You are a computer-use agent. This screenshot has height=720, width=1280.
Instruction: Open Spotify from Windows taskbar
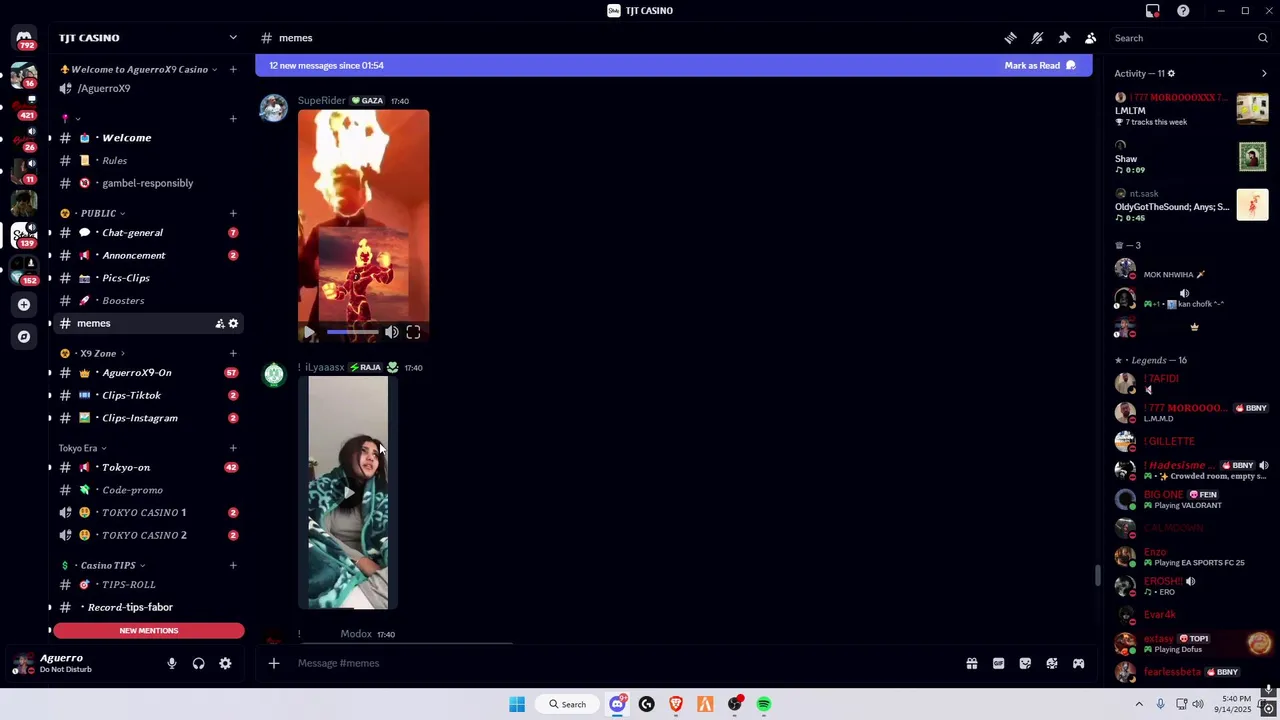pyautogui.click(x=764, y=704)
